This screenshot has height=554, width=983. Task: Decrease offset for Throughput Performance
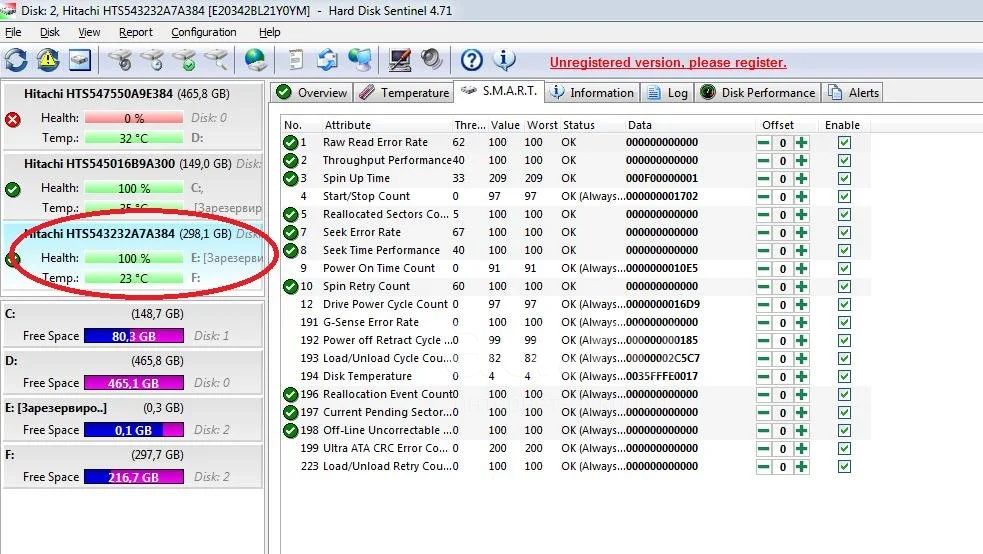pyautogui.click(x=764, y=160)
